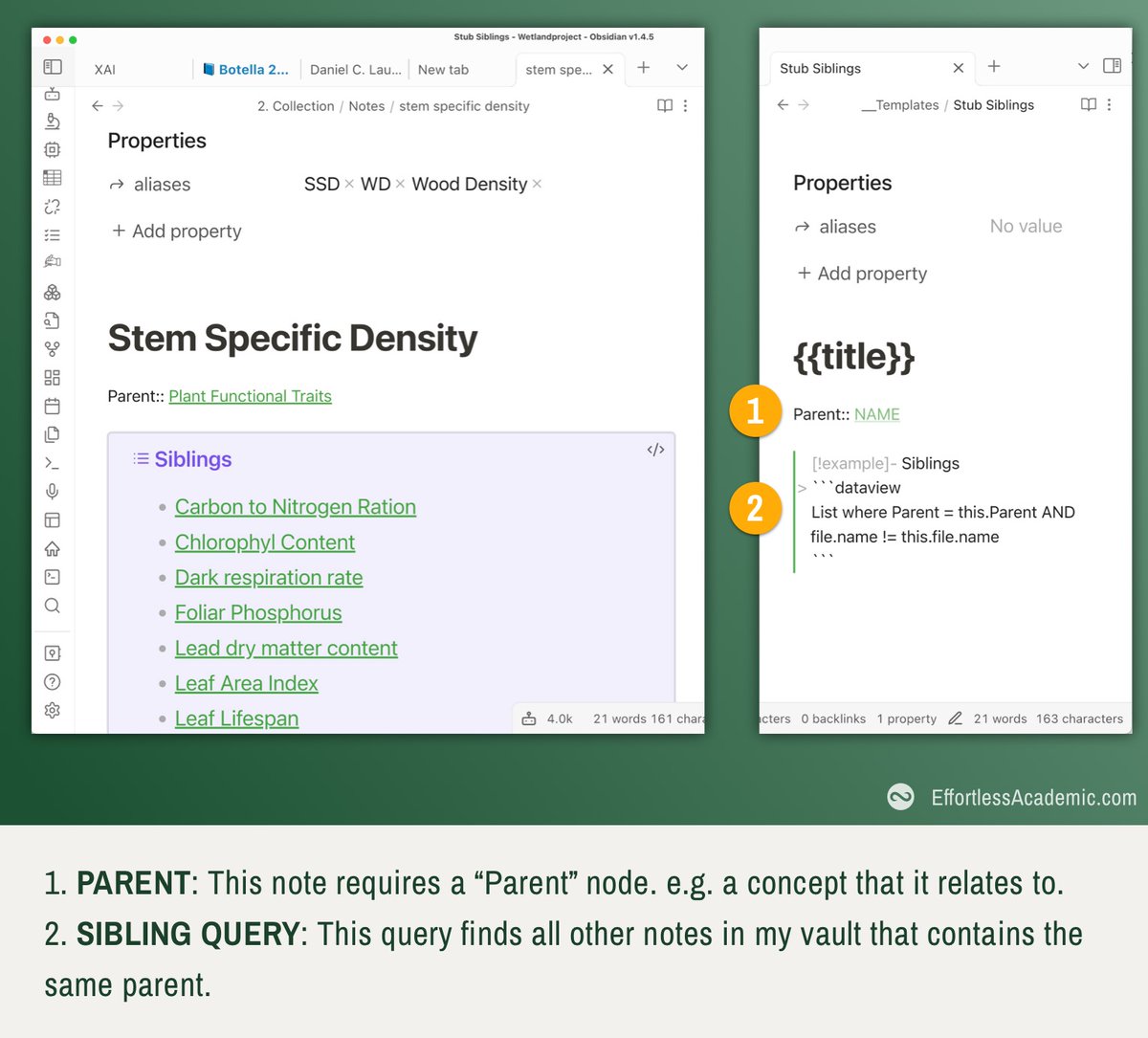Viewport: 1148px width, 1038px height.
Task: Click the 4.0k status bar item
Action: pos(547,718)
